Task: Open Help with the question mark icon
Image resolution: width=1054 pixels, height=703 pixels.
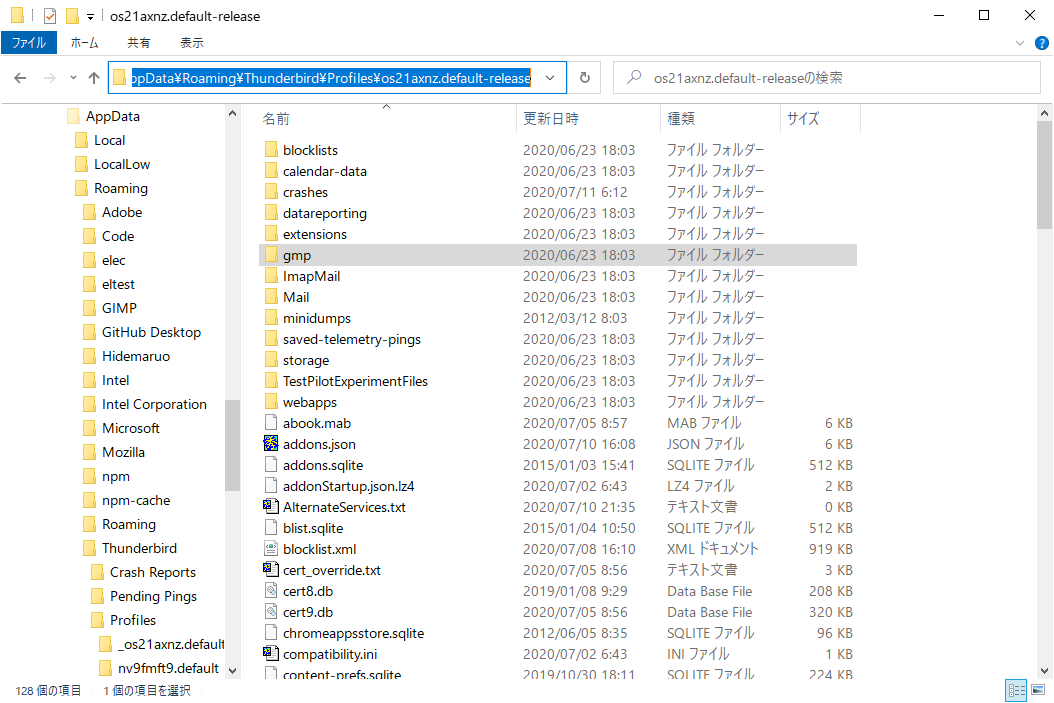Action: 1042,43
